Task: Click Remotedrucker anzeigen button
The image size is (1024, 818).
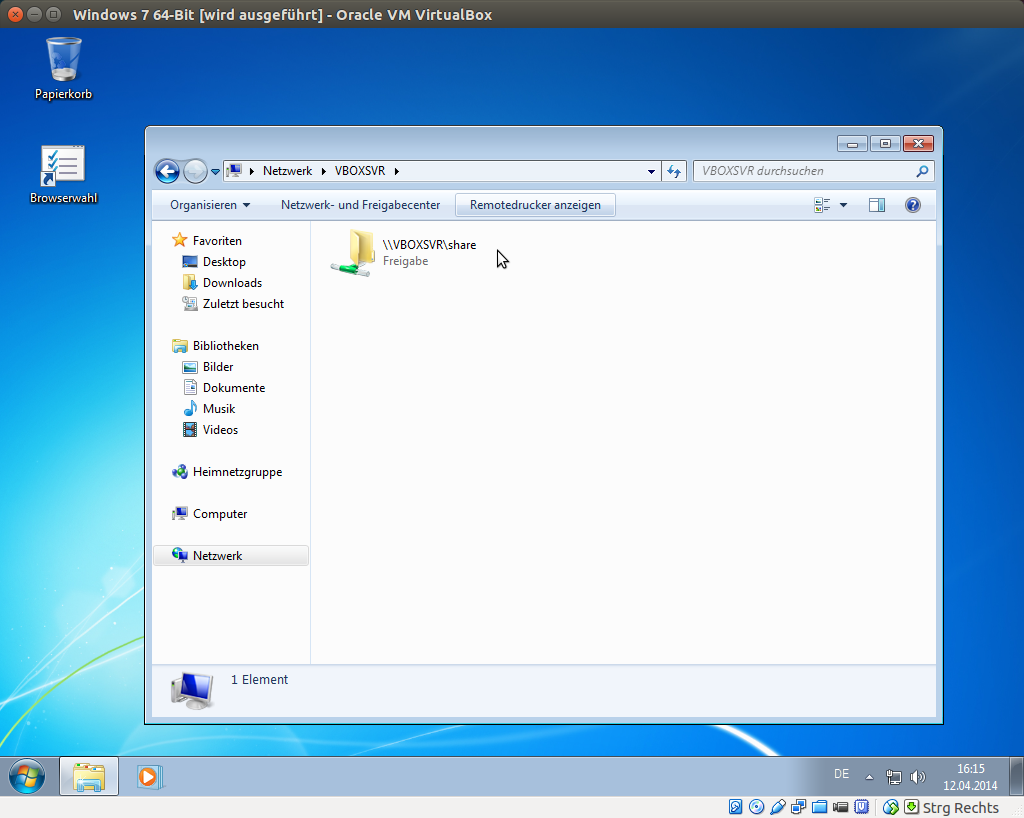Action: [535, 205]
